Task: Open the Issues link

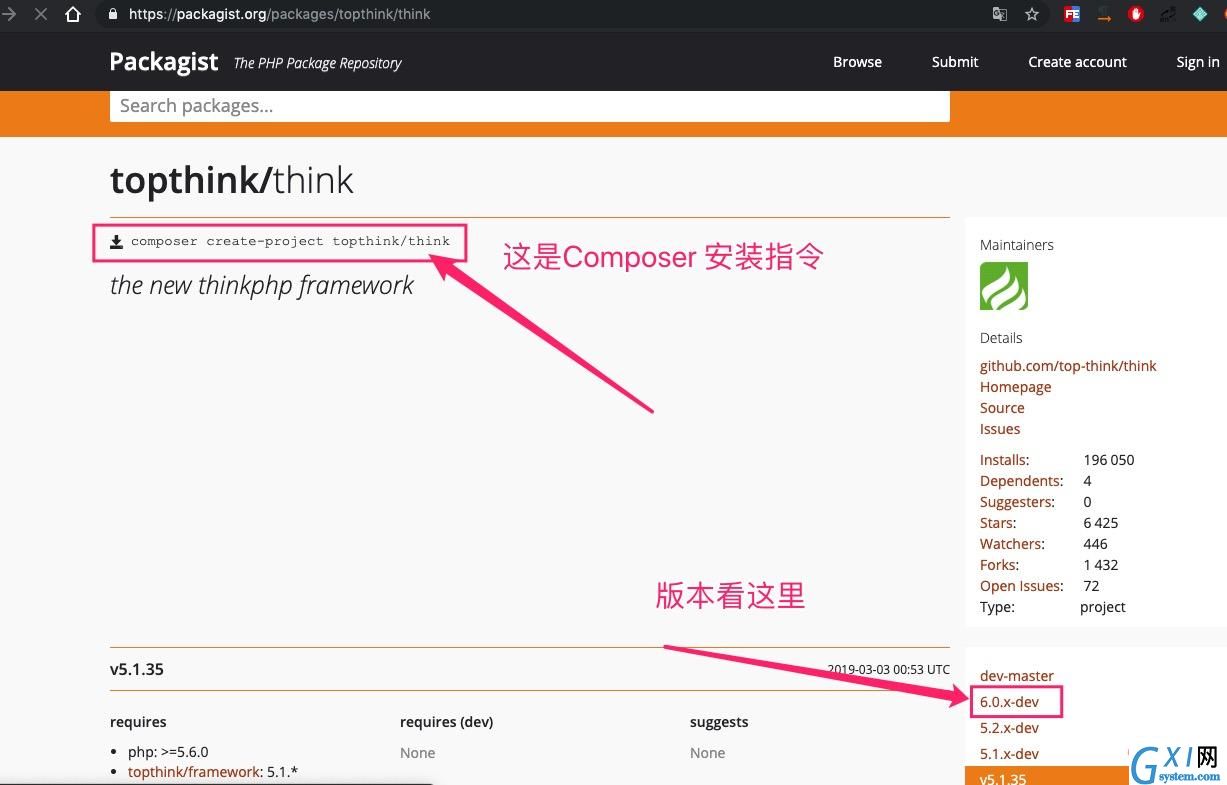Action: (1000, 429)
